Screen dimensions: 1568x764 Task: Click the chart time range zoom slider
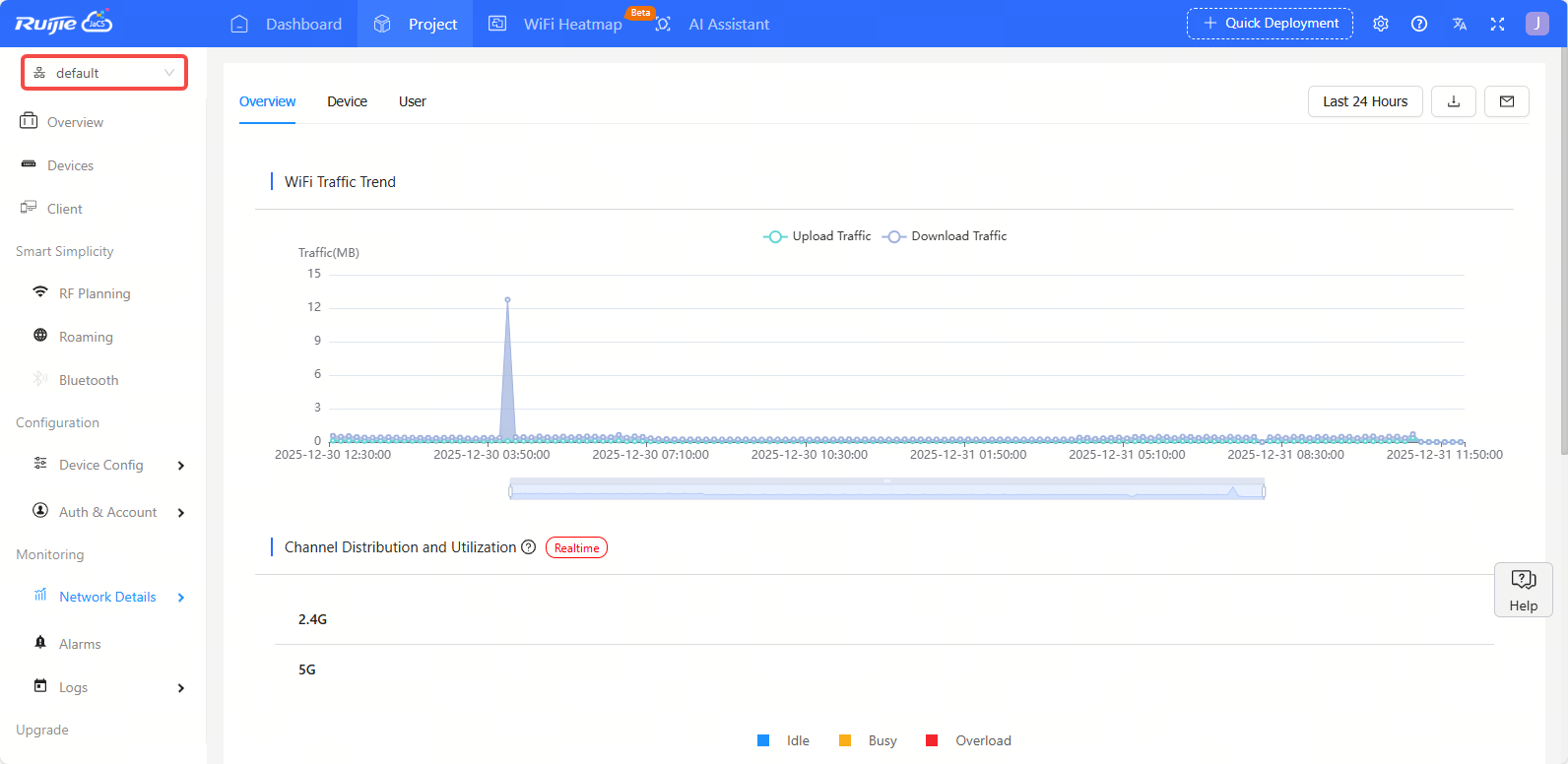coord(886,489)
